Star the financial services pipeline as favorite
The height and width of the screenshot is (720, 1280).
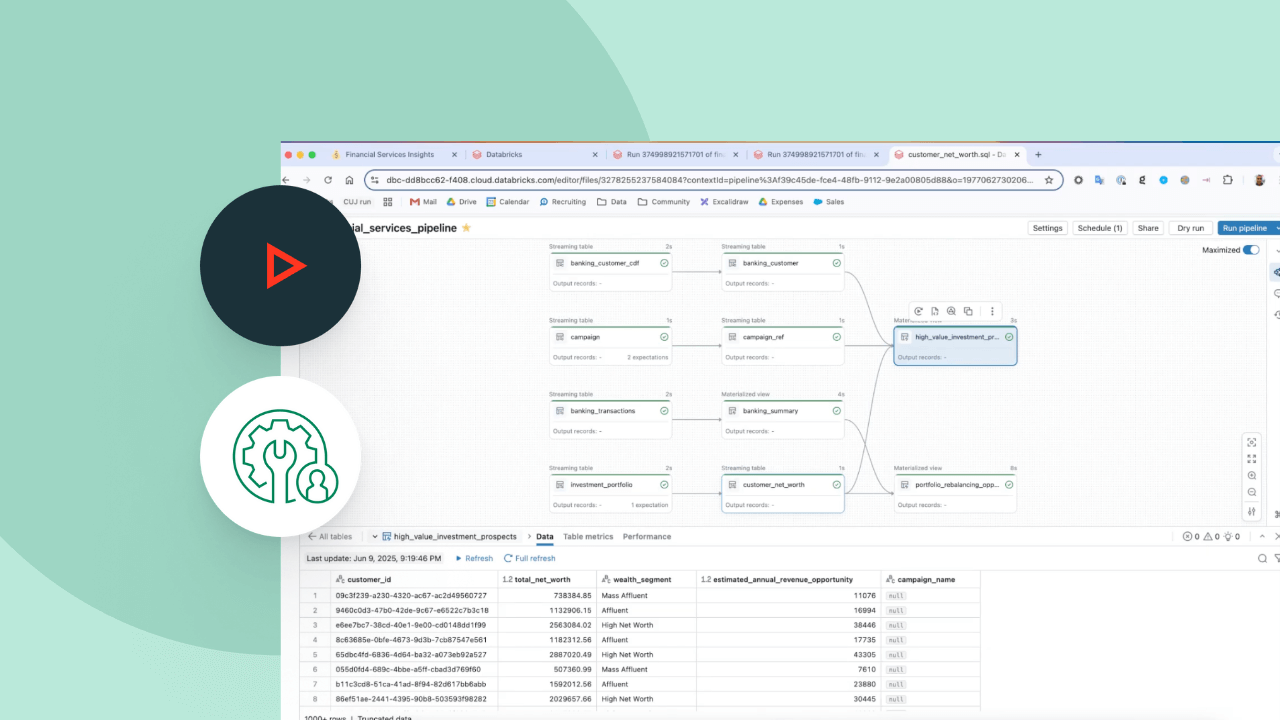[466, 228]
